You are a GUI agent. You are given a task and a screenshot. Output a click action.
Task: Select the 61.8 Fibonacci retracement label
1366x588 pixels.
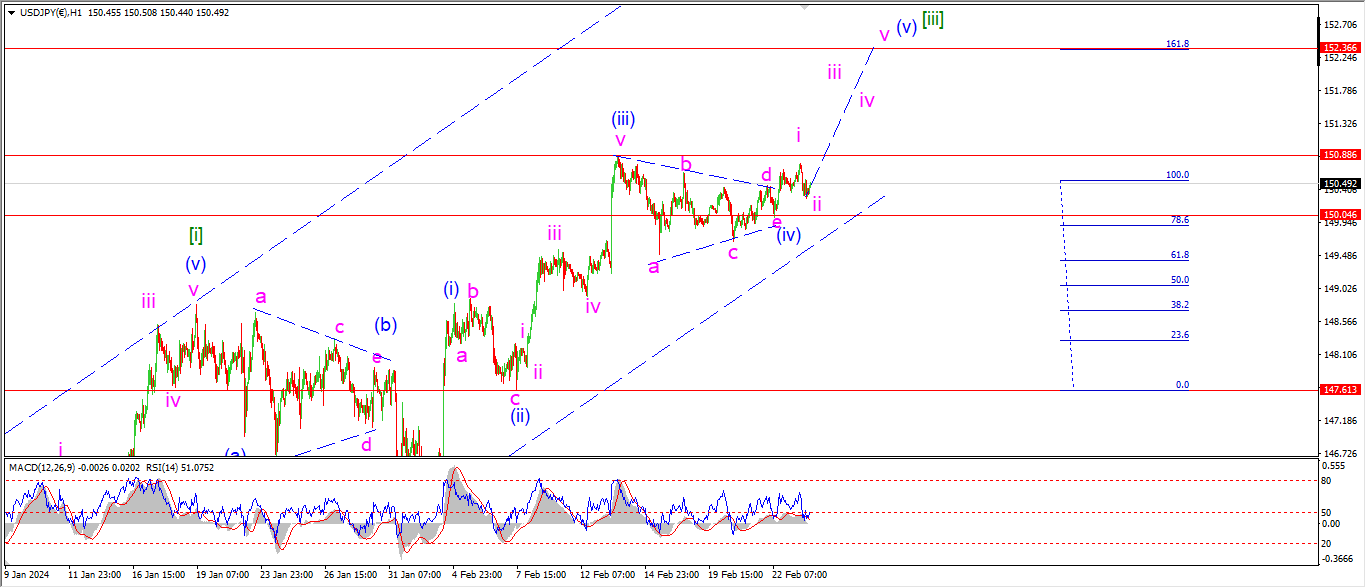[1179, 255]
